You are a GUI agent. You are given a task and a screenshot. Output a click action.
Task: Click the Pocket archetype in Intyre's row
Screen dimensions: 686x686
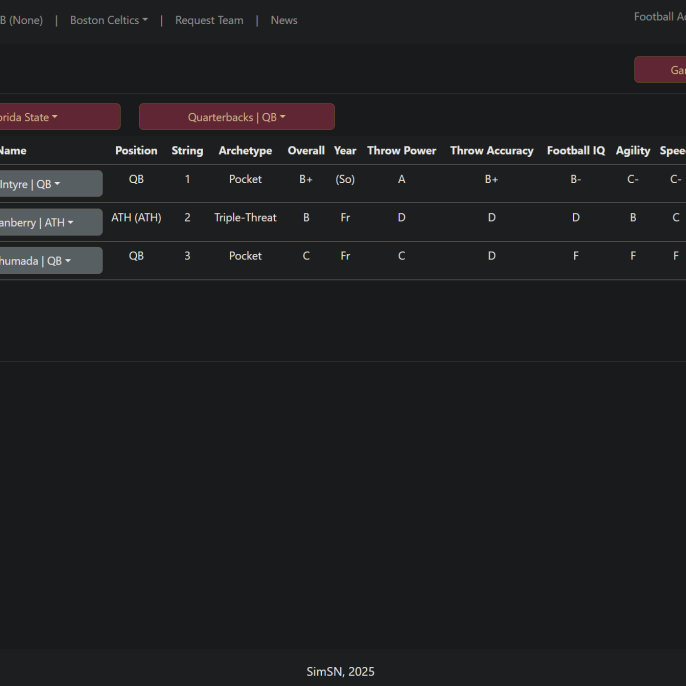point(245,179)
